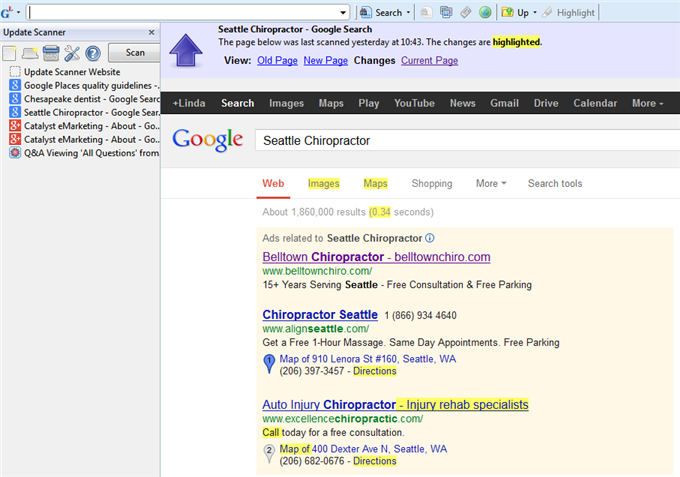Select the highlighted Maps results tab
The image size is (680, 477).
tap(375, 183)
